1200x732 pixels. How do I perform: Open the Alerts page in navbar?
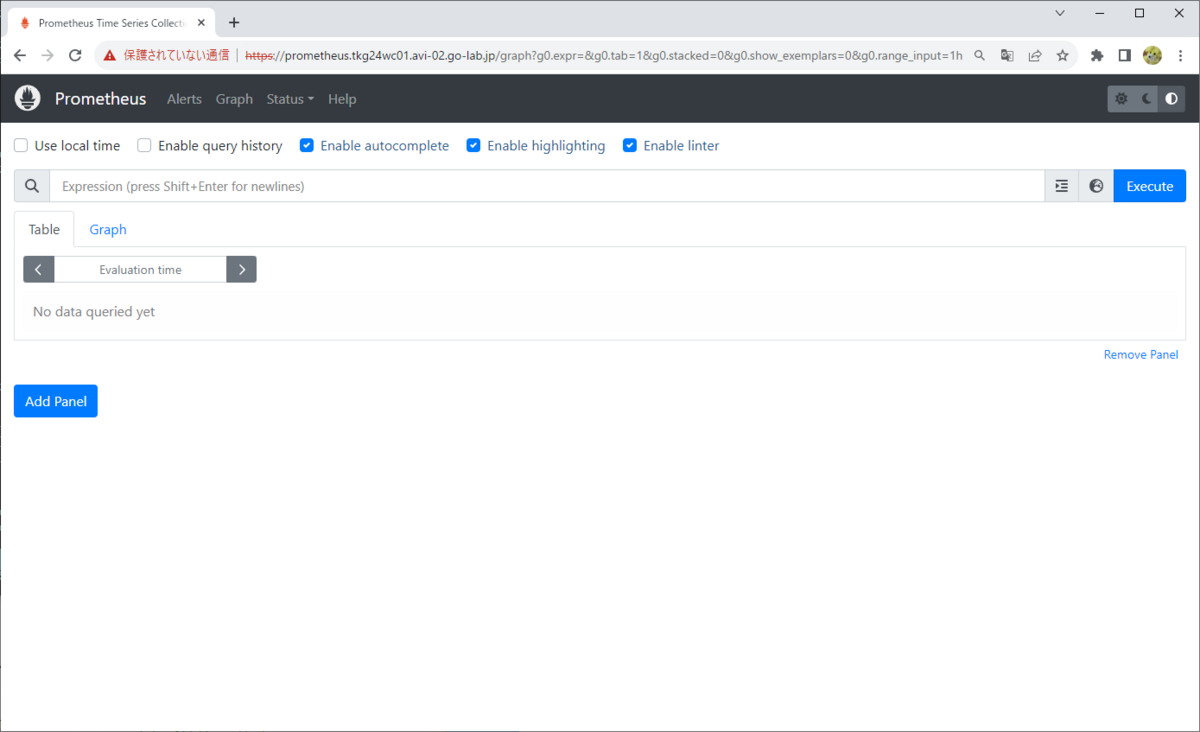point(184,99)
